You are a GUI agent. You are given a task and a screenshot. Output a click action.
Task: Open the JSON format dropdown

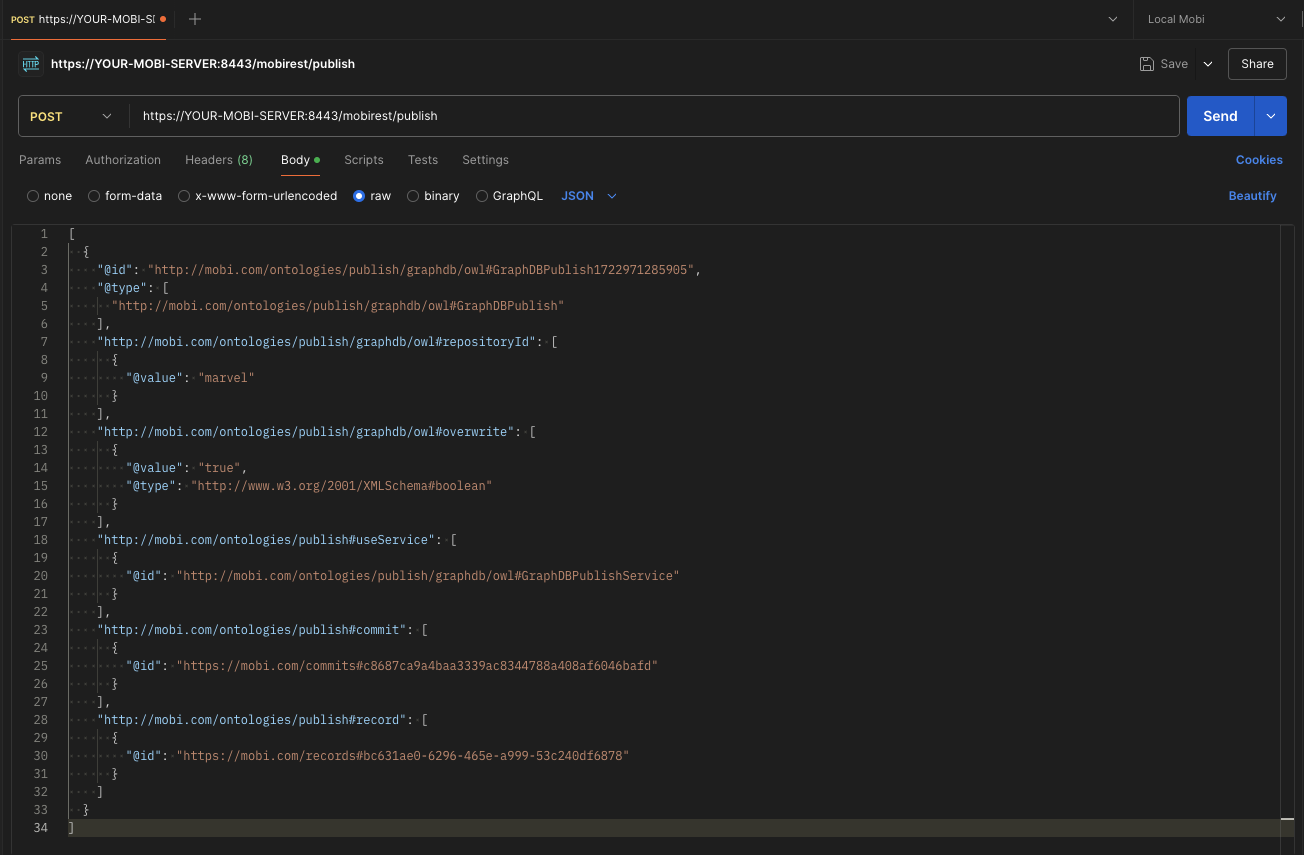pos(589,196)
